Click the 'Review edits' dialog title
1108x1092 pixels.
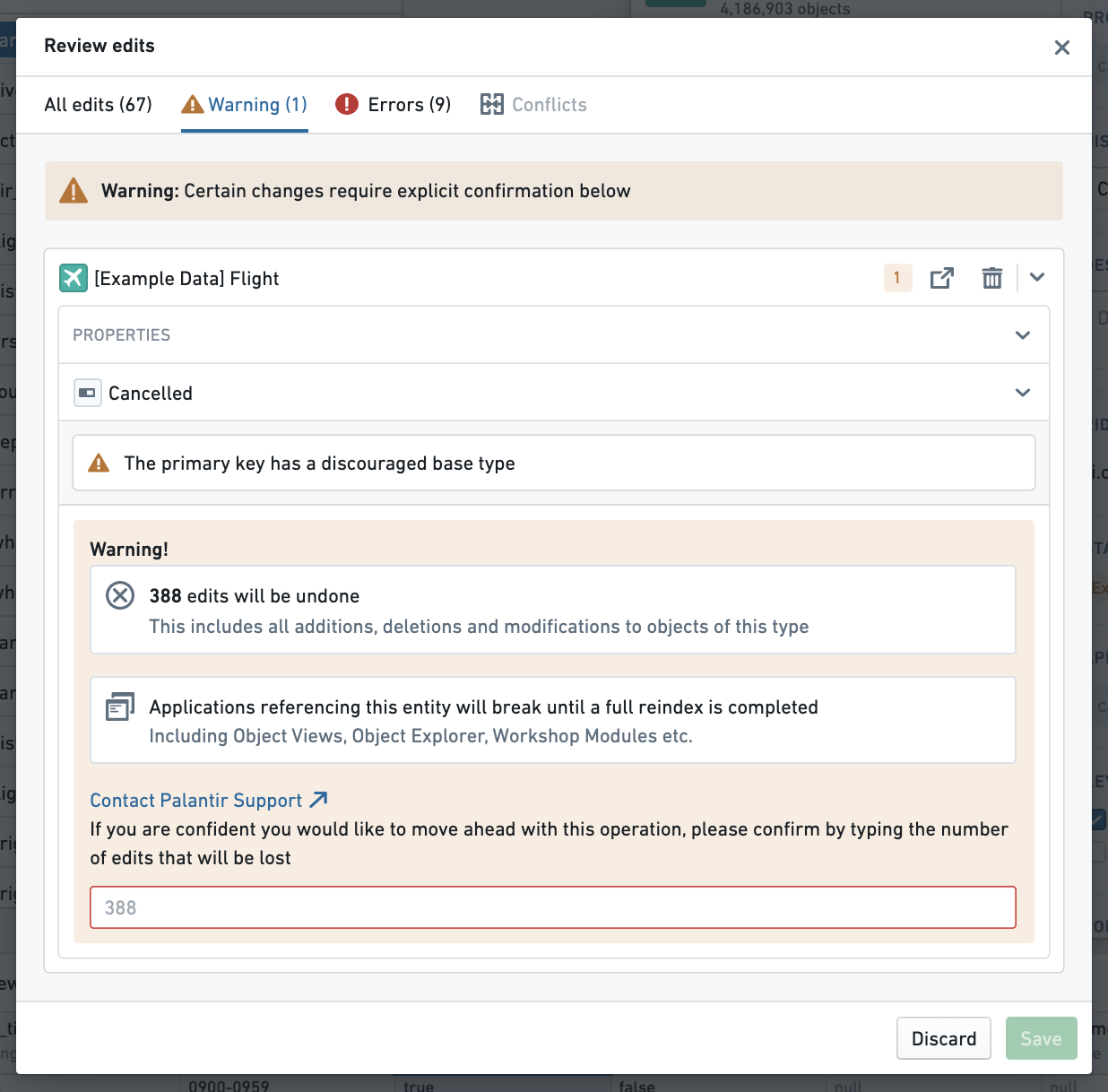pos(100,46)
